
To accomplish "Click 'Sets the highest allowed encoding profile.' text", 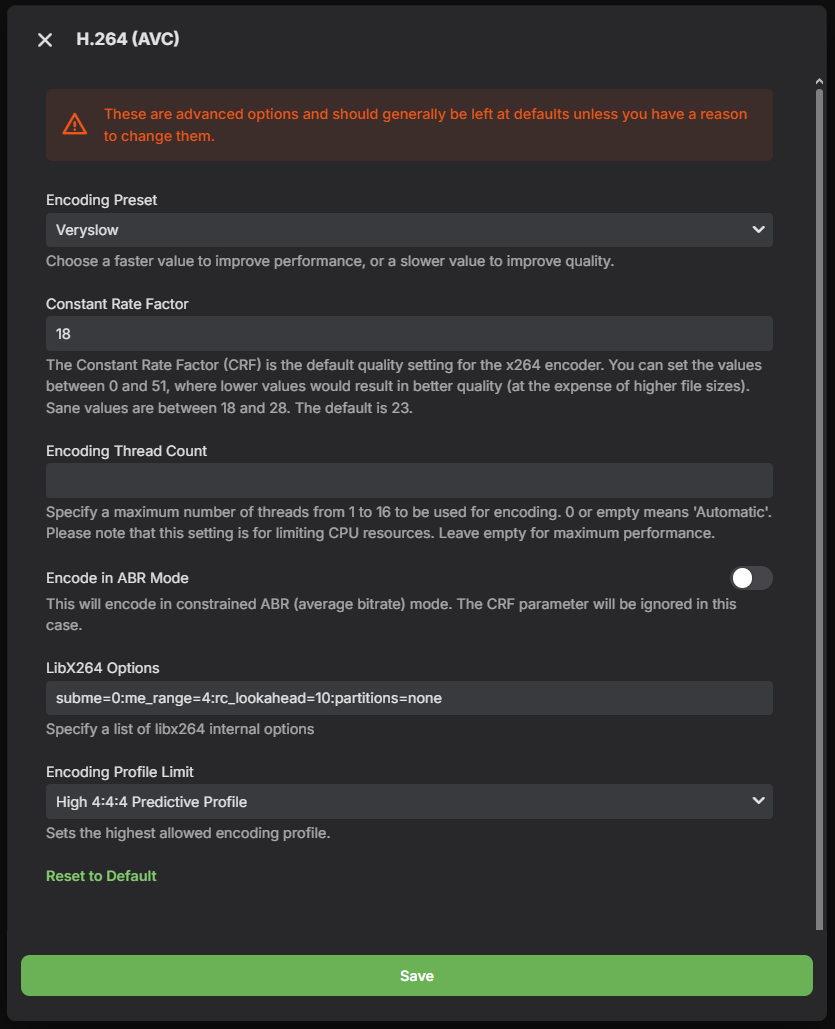I will point(188,833).
